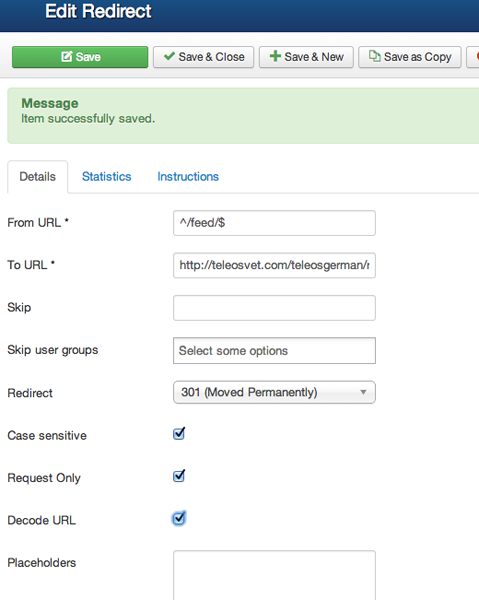
Task: Click the copy icon on Save as Copy
Action: (375, 56)
